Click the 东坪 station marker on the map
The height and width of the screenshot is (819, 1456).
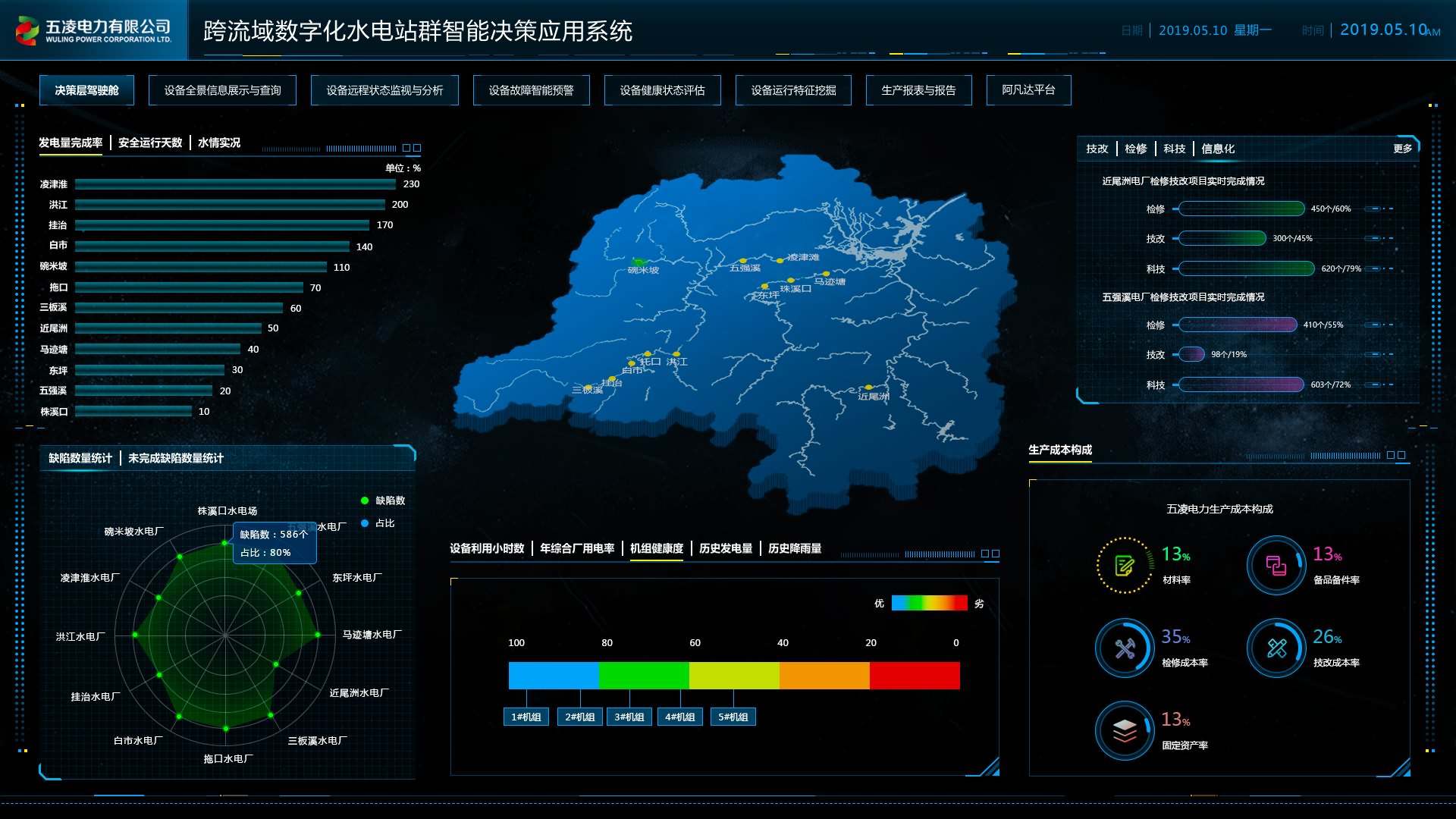(764, 287)
